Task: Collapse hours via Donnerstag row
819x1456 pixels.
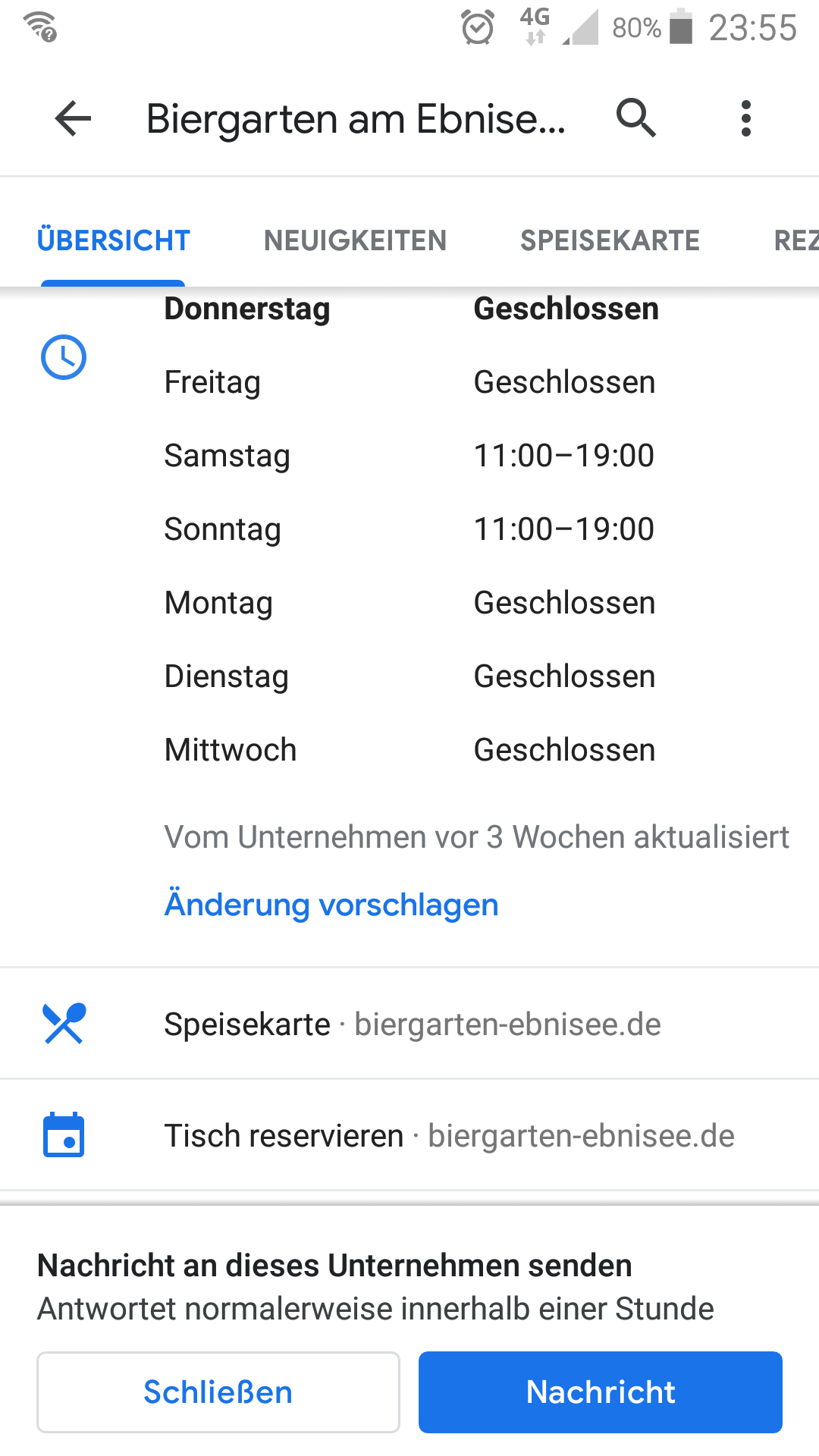Action: 411,309
